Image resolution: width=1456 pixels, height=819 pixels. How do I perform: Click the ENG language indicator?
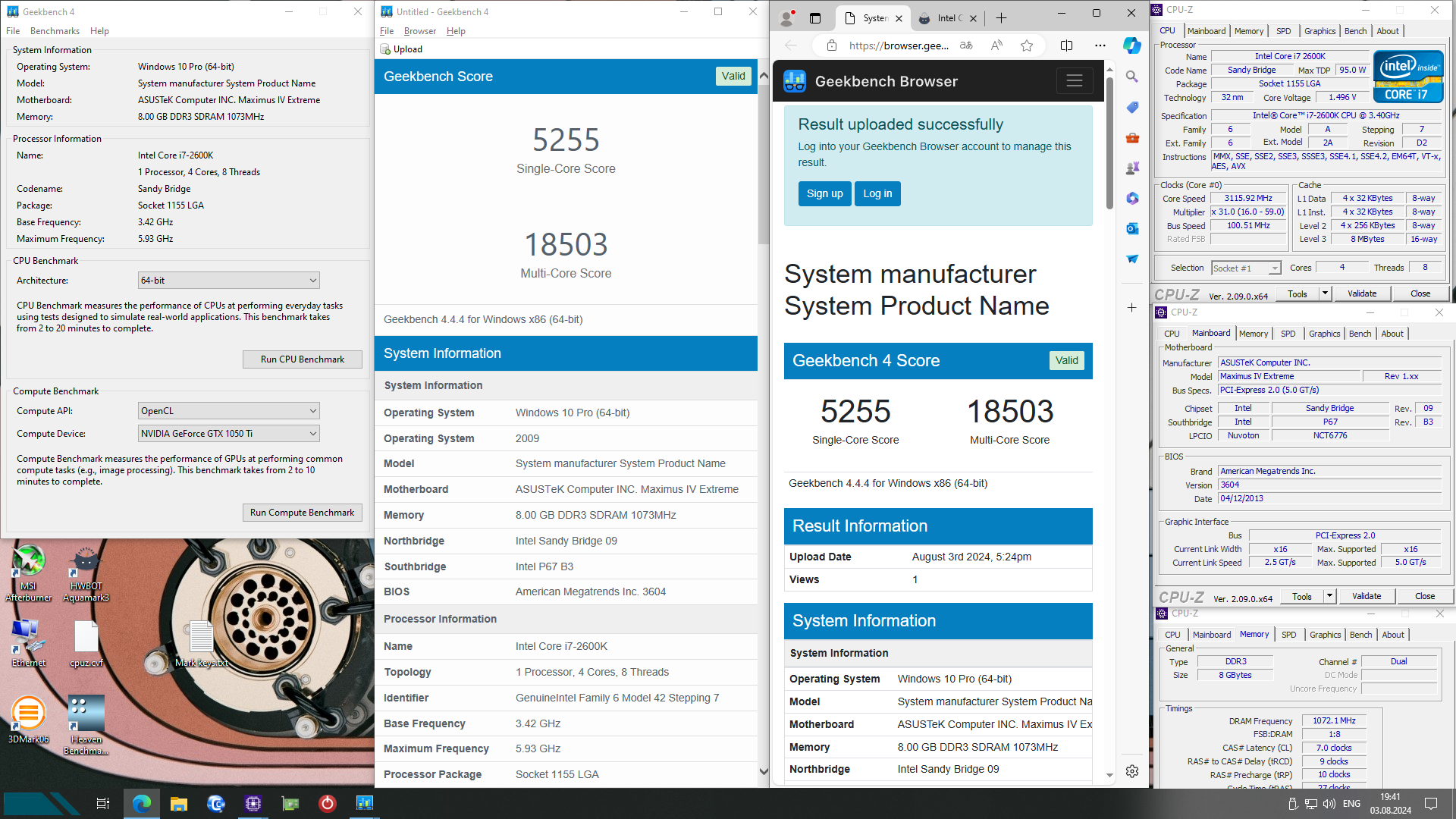tap(1351, 804)
